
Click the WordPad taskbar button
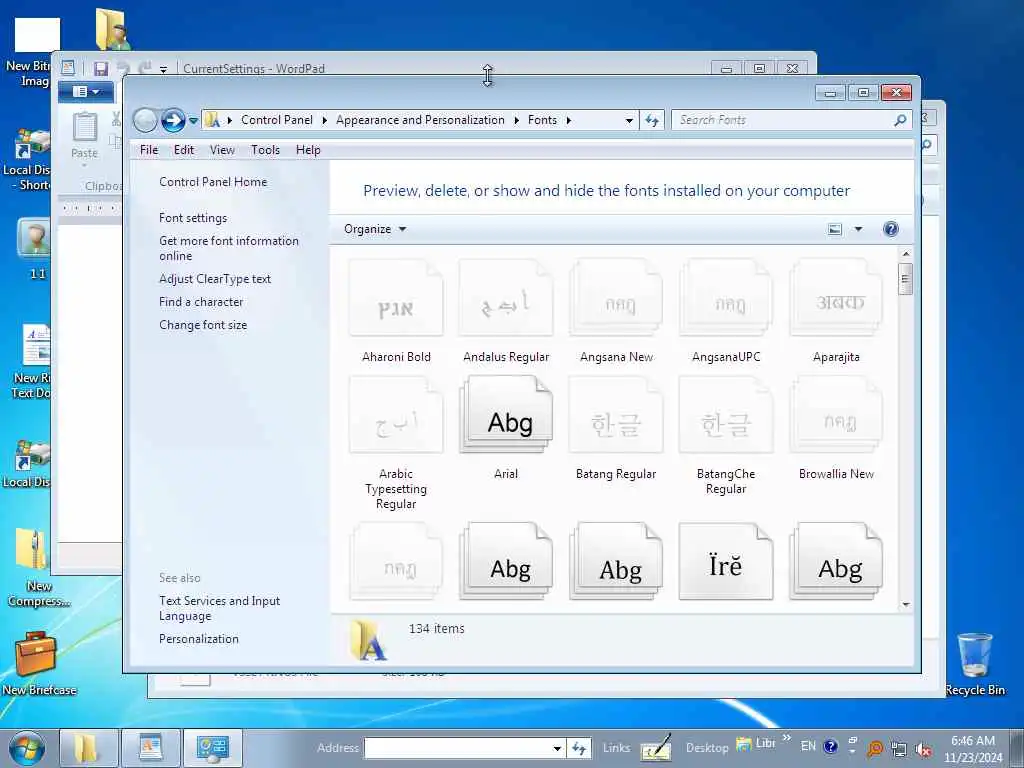click(151, 748)
